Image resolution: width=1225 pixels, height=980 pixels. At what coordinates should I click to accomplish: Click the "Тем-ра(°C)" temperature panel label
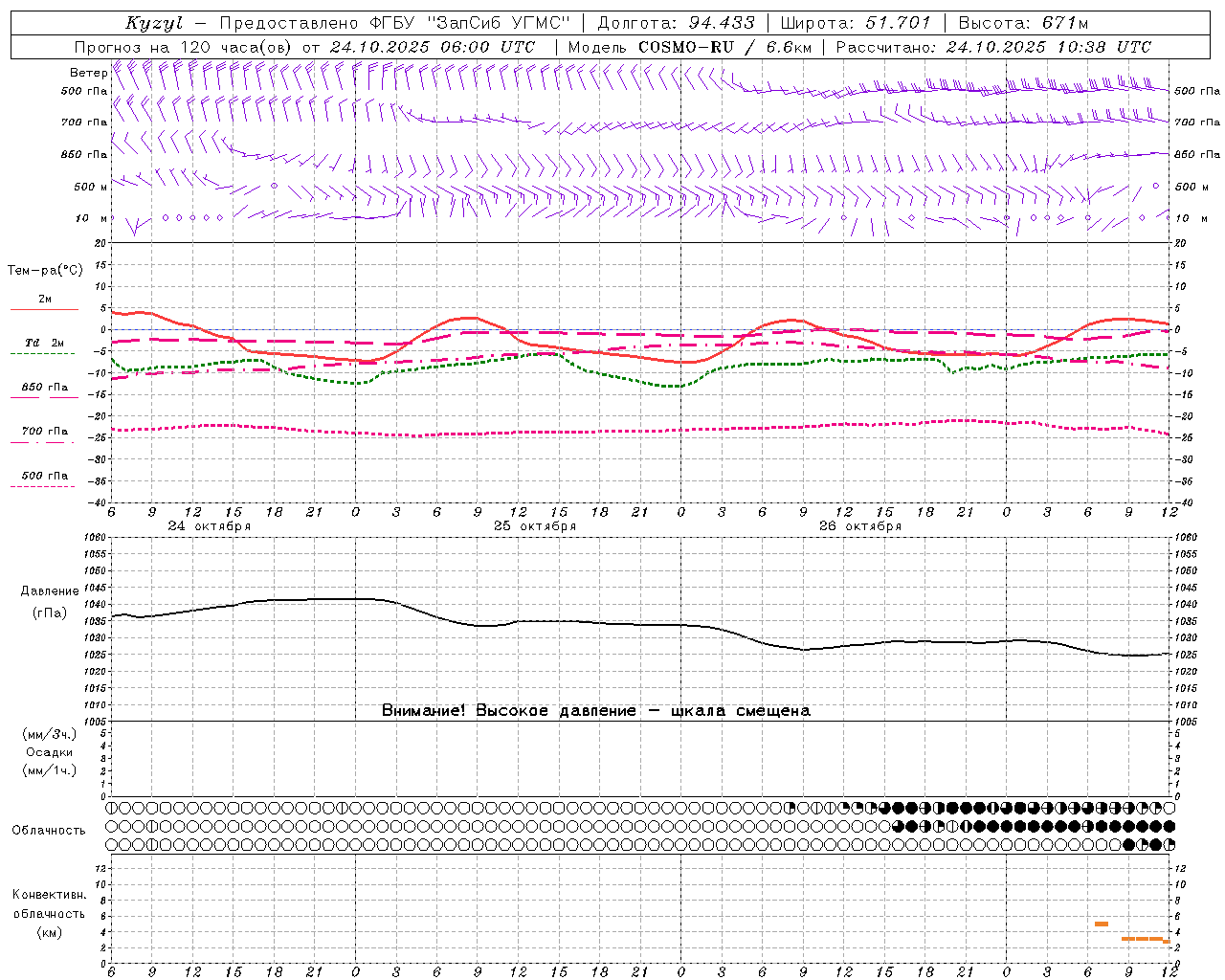click(45, 271)
